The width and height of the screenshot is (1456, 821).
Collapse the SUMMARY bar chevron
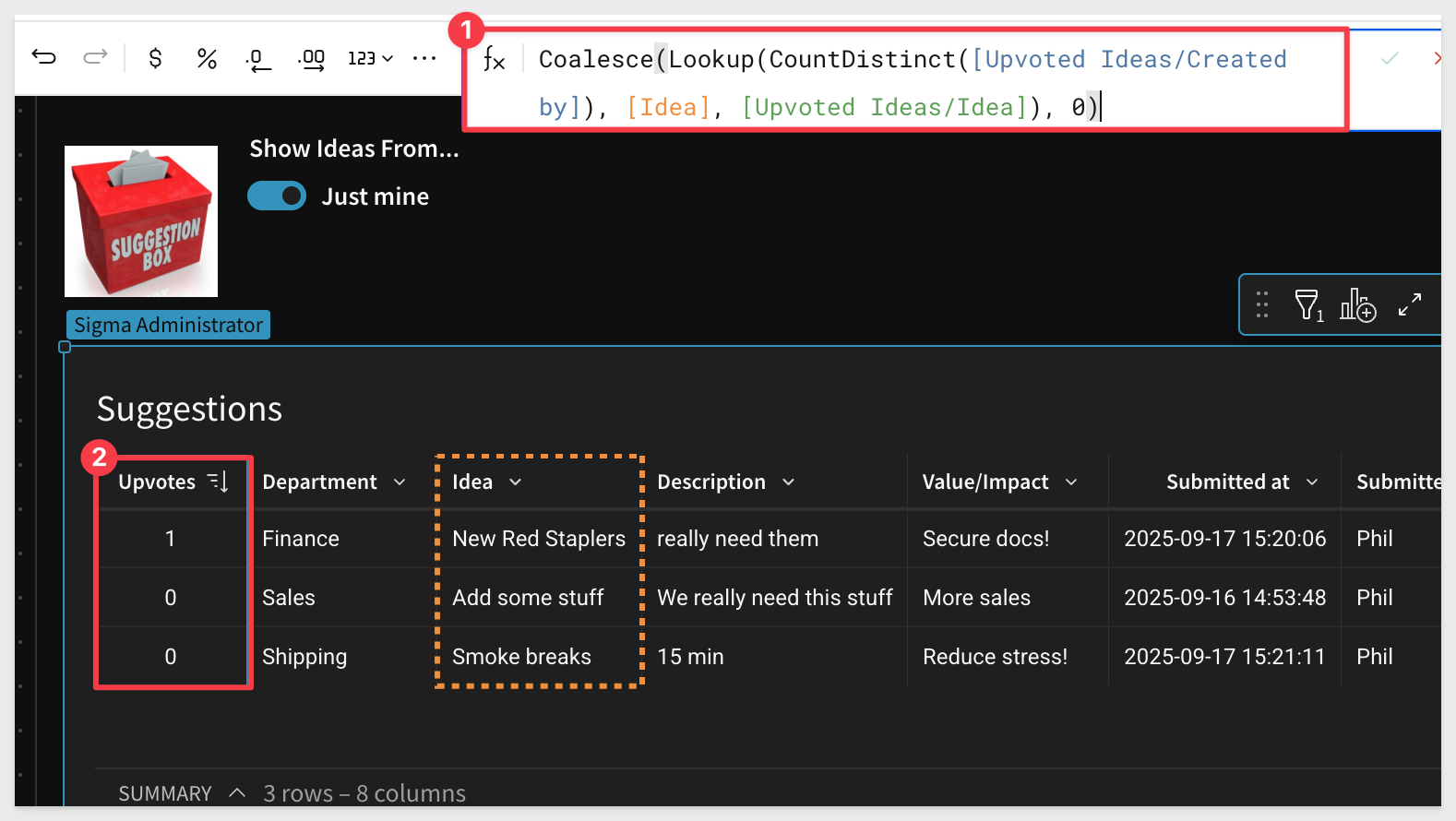pos(237,793)
